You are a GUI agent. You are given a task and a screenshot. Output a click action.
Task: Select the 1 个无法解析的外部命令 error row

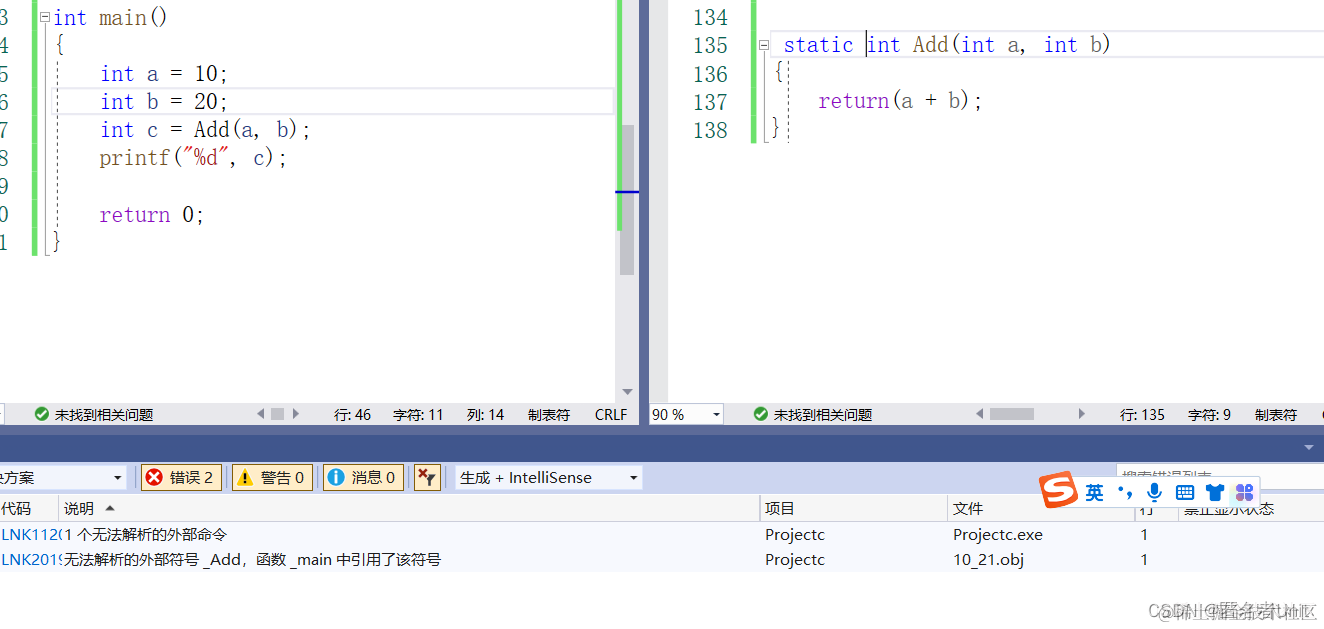(x=662, y=534)
